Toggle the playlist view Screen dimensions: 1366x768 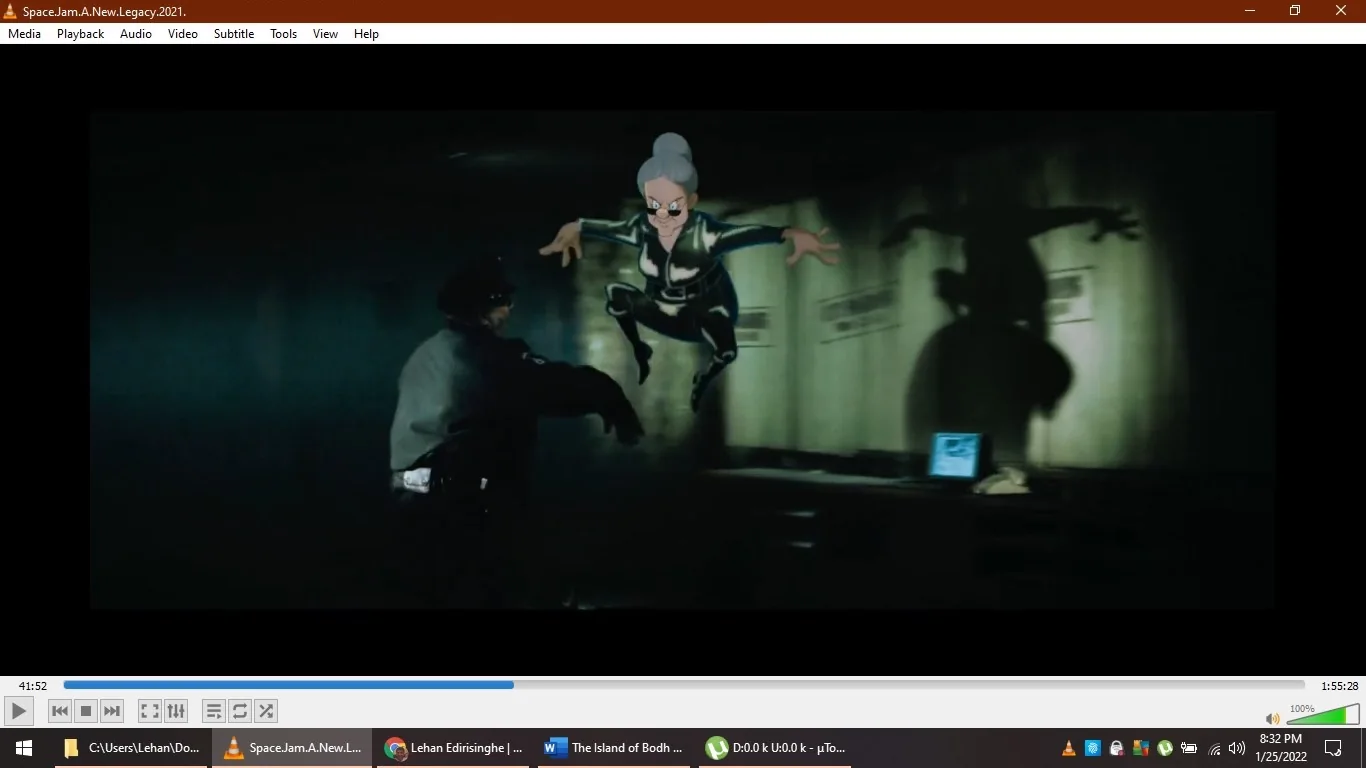tap(214, 711)
